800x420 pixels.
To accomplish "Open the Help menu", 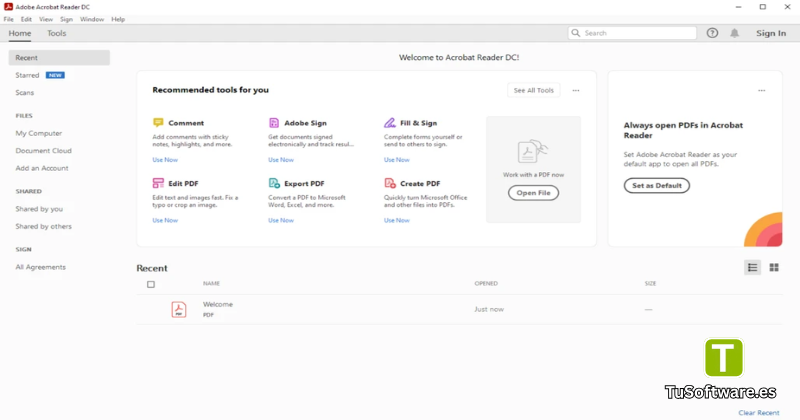I will [x=118, y=19].
